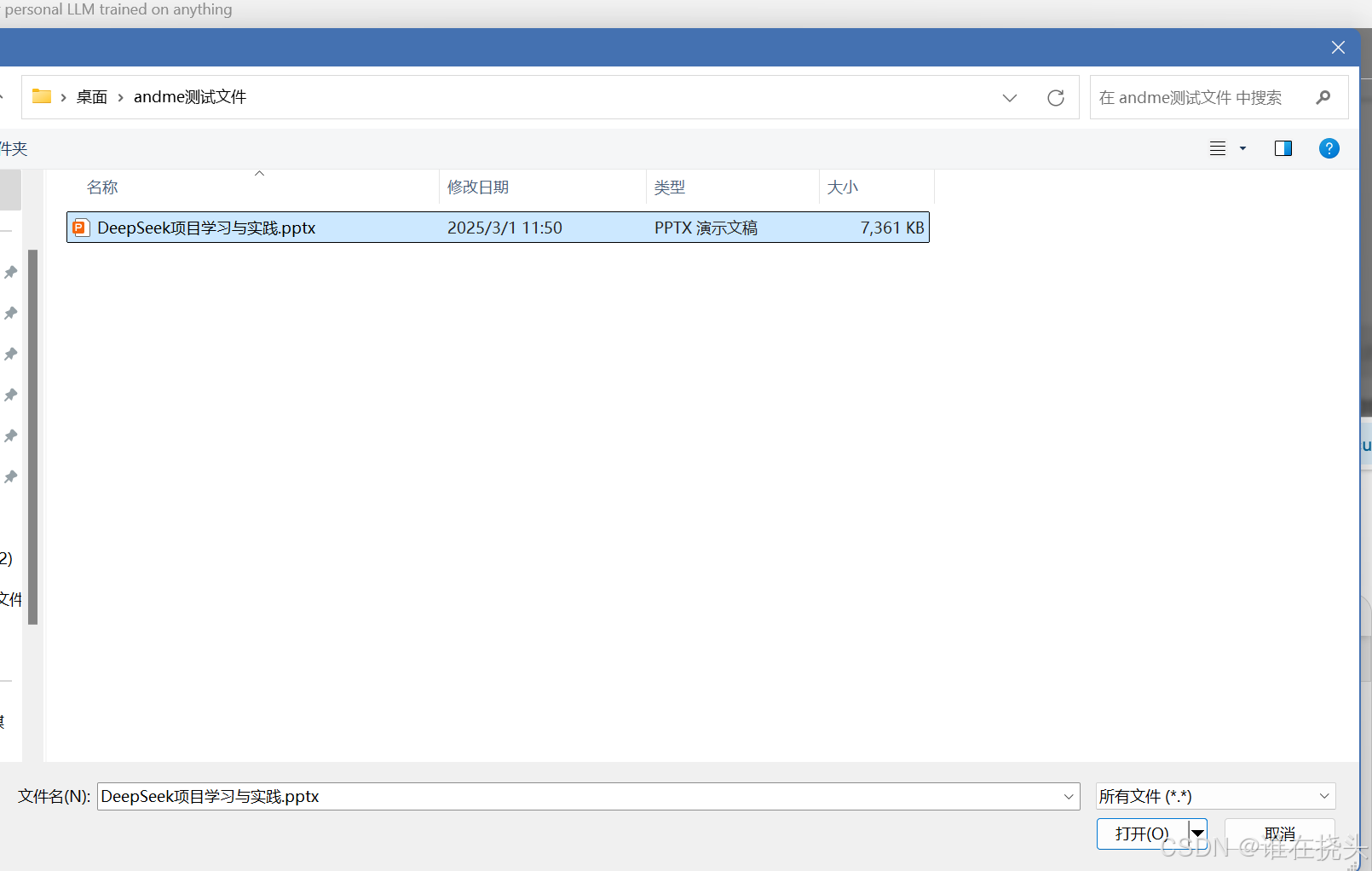This screenshot has width=1372, height=871.
Task: Click the PowerPoint file icon of DeepSeek项目学习与实践.pptx
Action: tap(81, 228)
